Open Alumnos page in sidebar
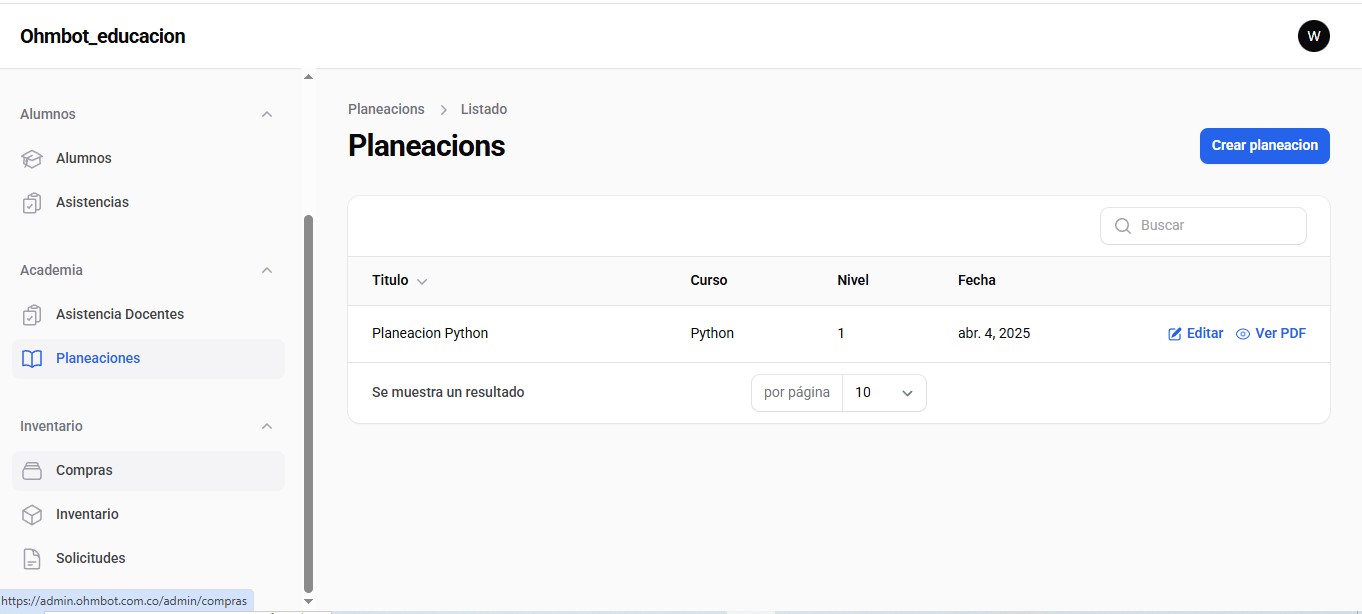This screenshot has width=1362, height=614. (148, 158)
